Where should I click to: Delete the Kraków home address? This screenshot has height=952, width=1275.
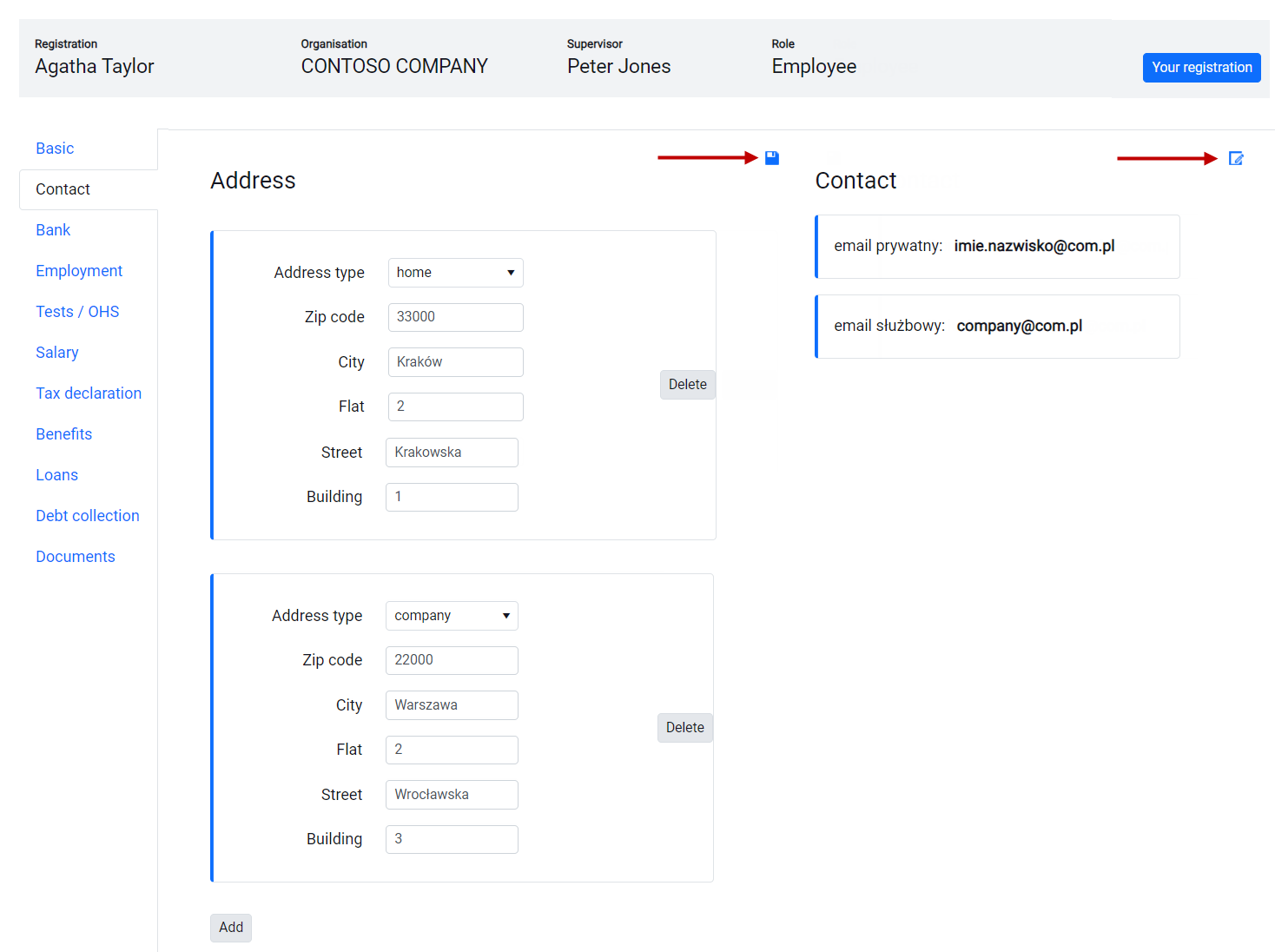click(687, 385)
